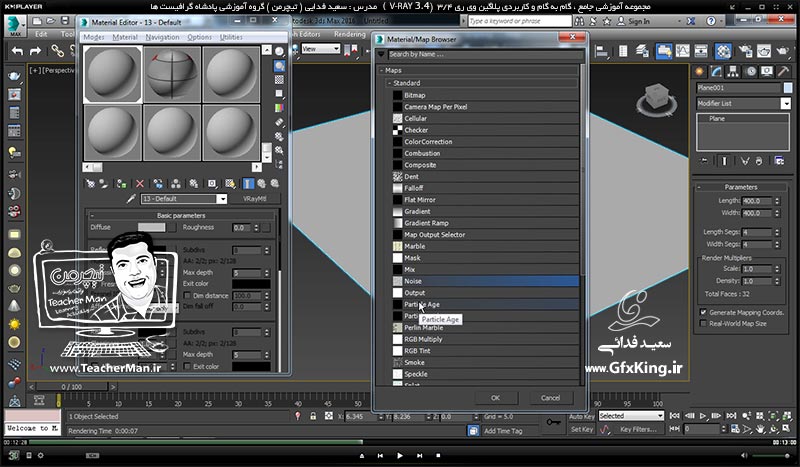Open the Modes menu in Material Editor
The height and width of the screenshot is (467, 800).
coord(94,37)
